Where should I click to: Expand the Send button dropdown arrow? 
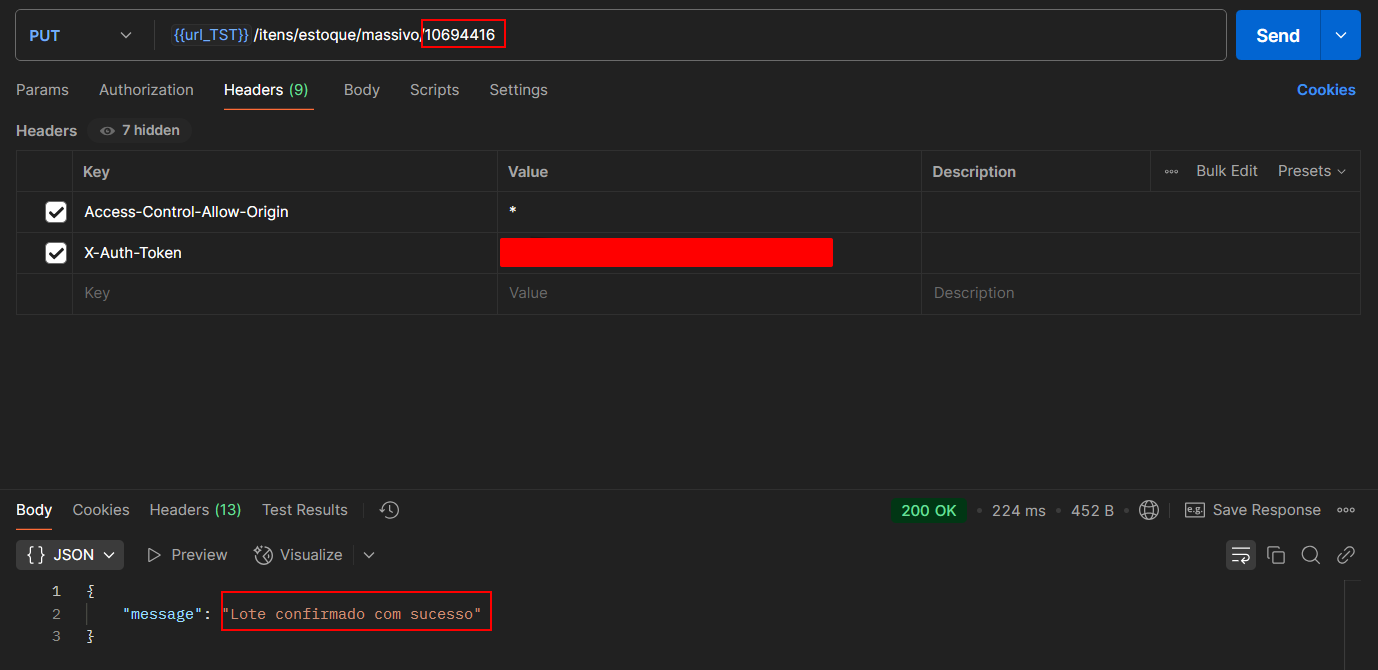click(x=1340, y=36)
